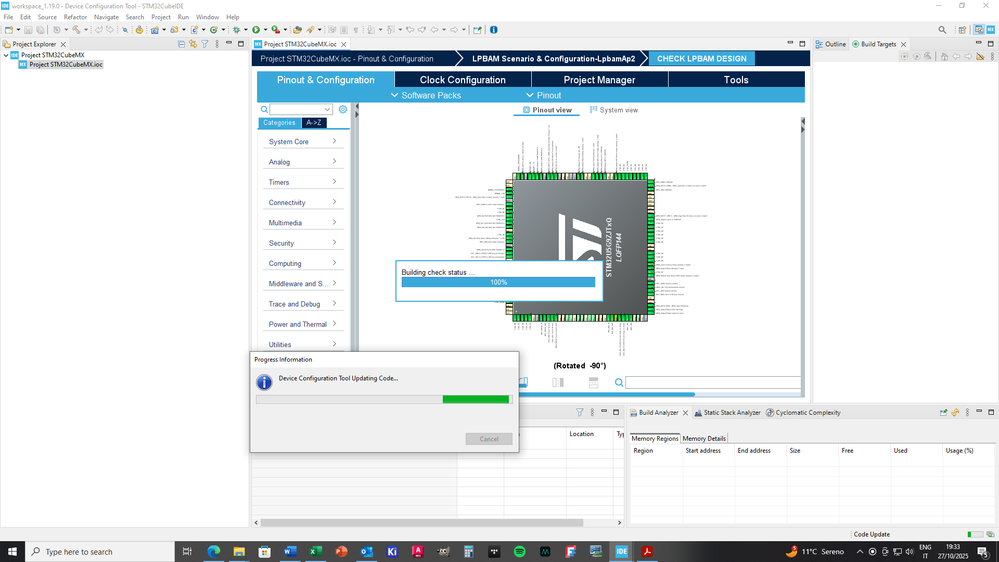The width and height of the screenshot is (999, 562).
Task: Click CHECK LPBAM DESIGN button
Action: (701, 59)
